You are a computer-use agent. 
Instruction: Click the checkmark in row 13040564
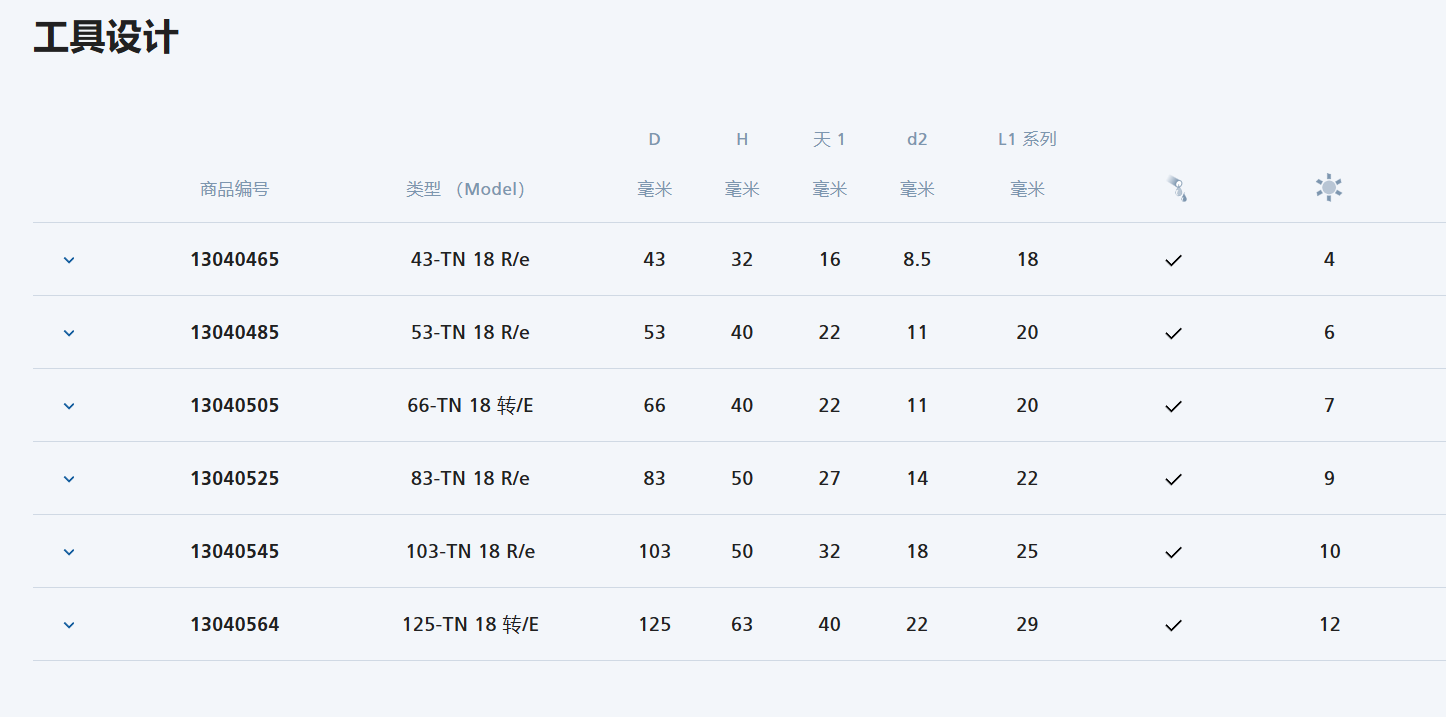coord(1174,625)
